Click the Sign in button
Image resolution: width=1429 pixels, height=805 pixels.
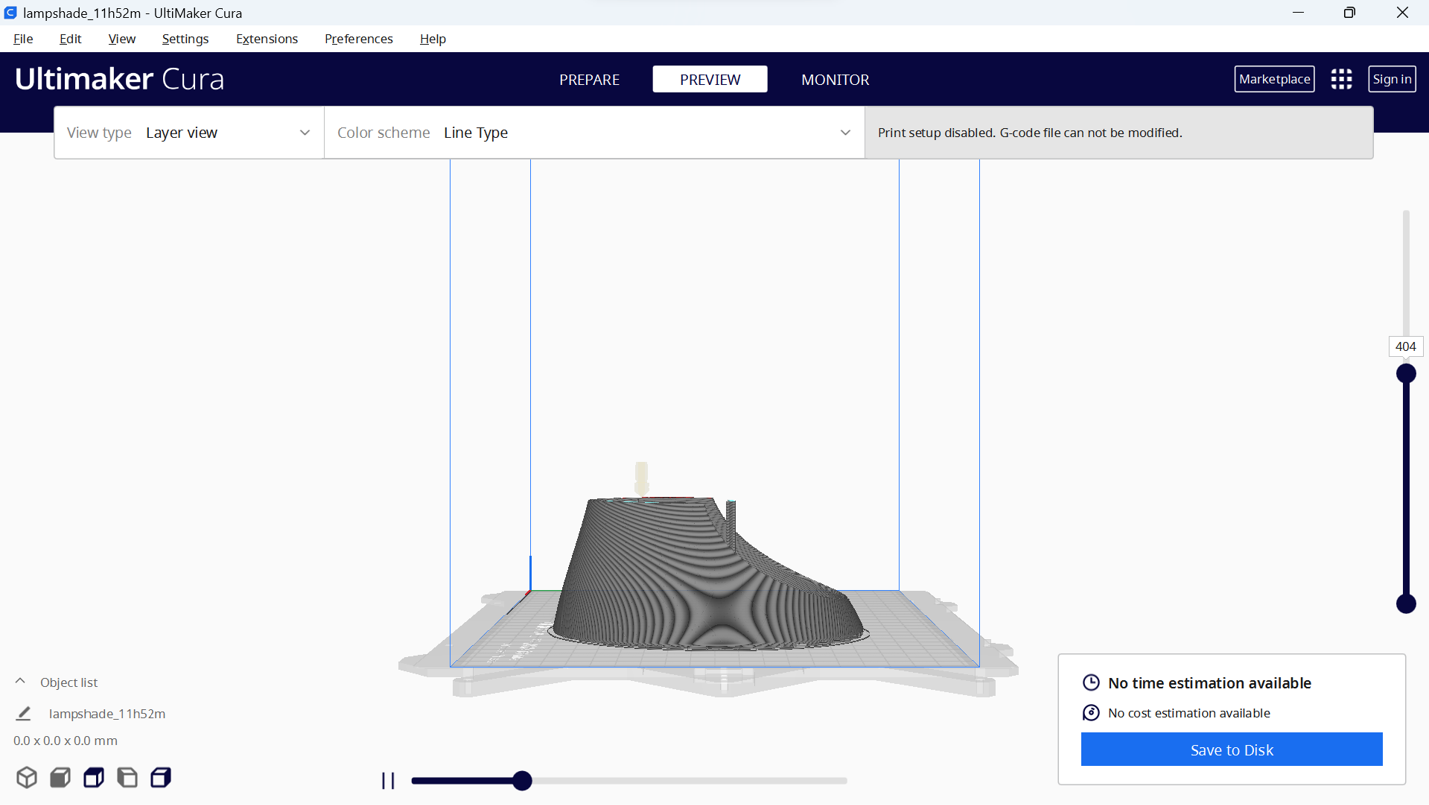pos(1392,79)
